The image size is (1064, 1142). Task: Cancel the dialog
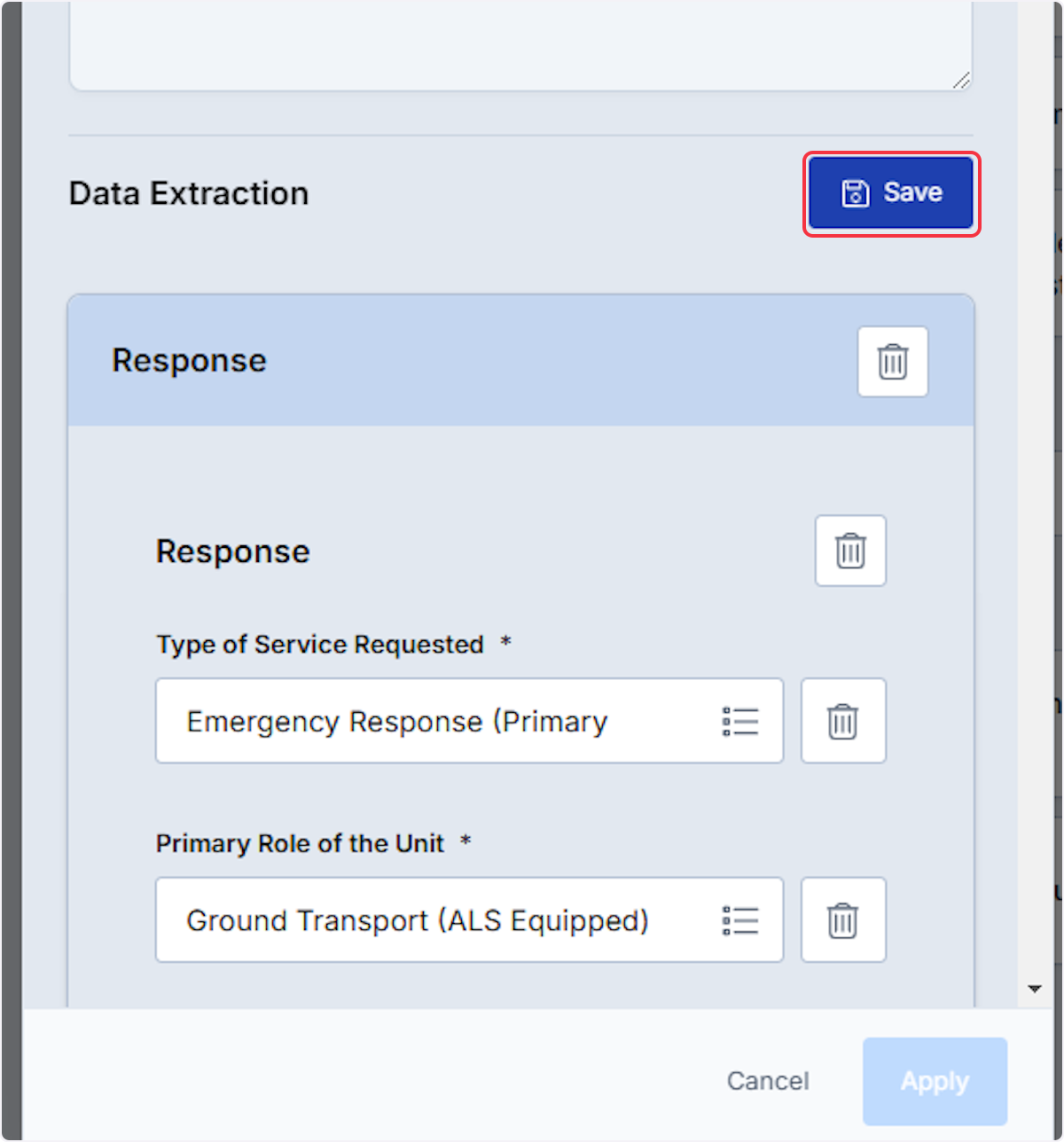coord(768,1081)
